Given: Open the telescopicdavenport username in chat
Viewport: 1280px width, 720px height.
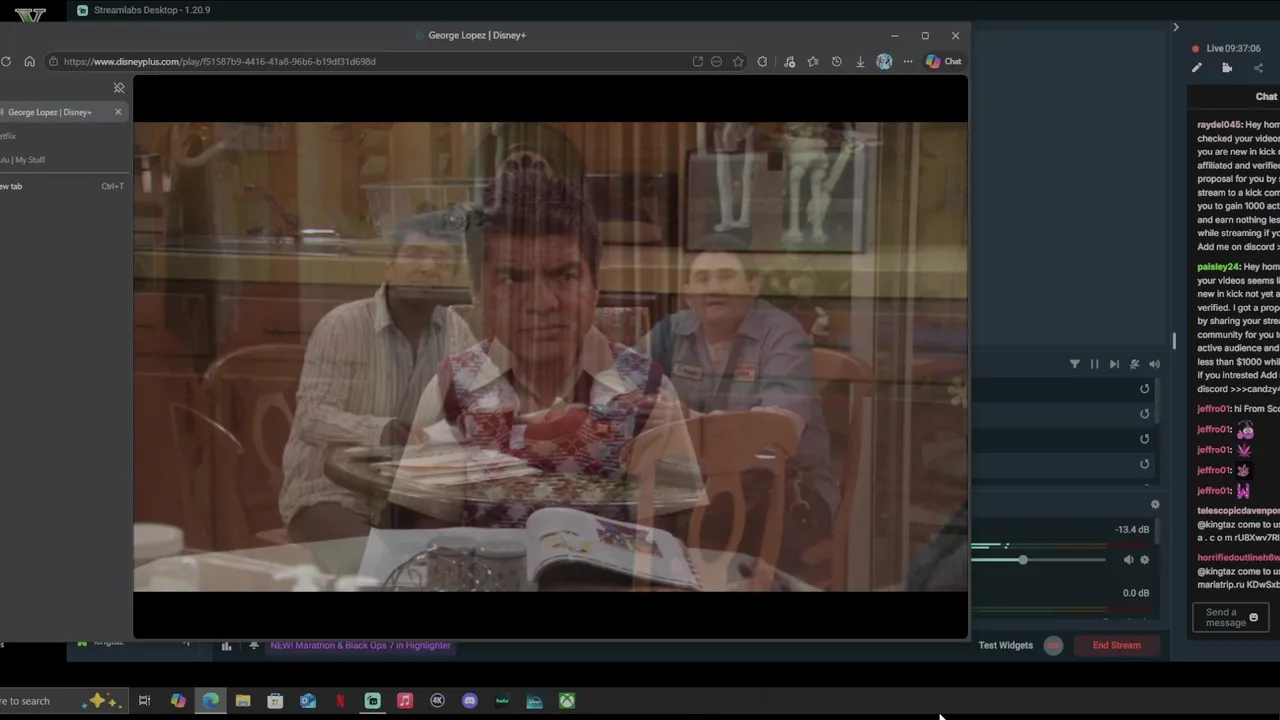Looking at the screenshot, I should (1238, 511).
